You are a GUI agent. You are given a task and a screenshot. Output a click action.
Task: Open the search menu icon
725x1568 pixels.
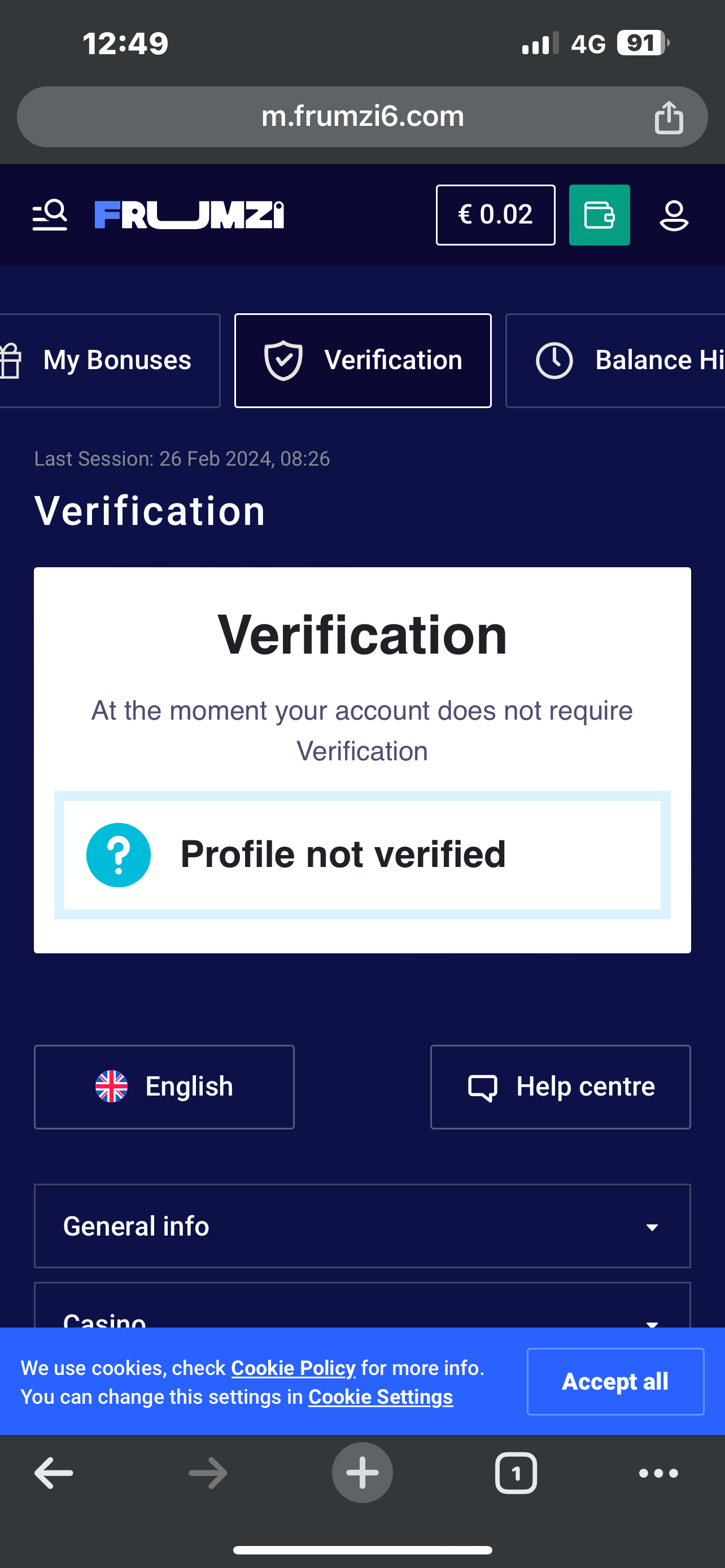click(x=50, y=215)
